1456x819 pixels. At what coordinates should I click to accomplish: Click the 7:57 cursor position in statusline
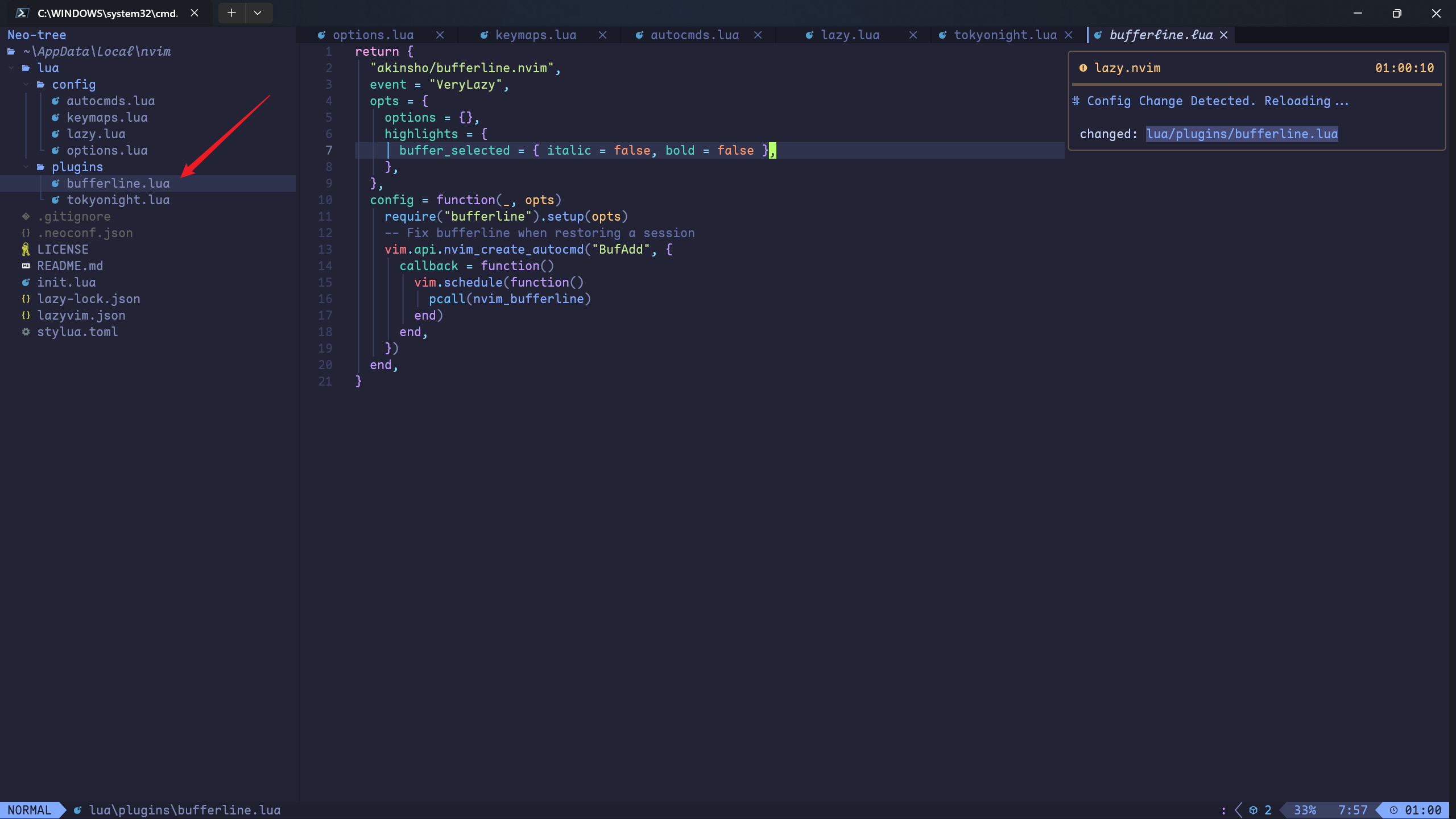tap(1352, 810)
